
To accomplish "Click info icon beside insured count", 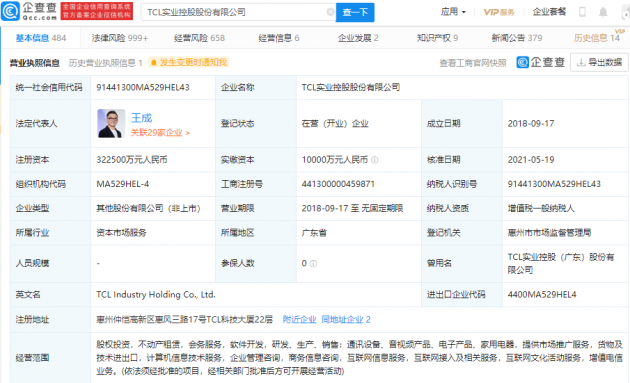I will click(x=313, y=263).
